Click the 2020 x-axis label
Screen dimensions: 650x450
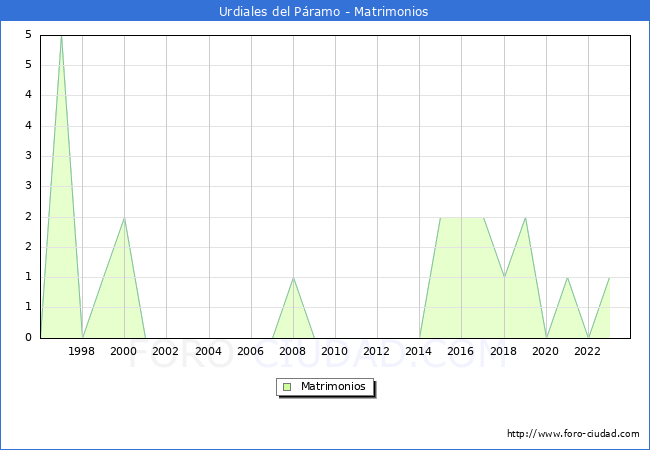click(546, 351)
